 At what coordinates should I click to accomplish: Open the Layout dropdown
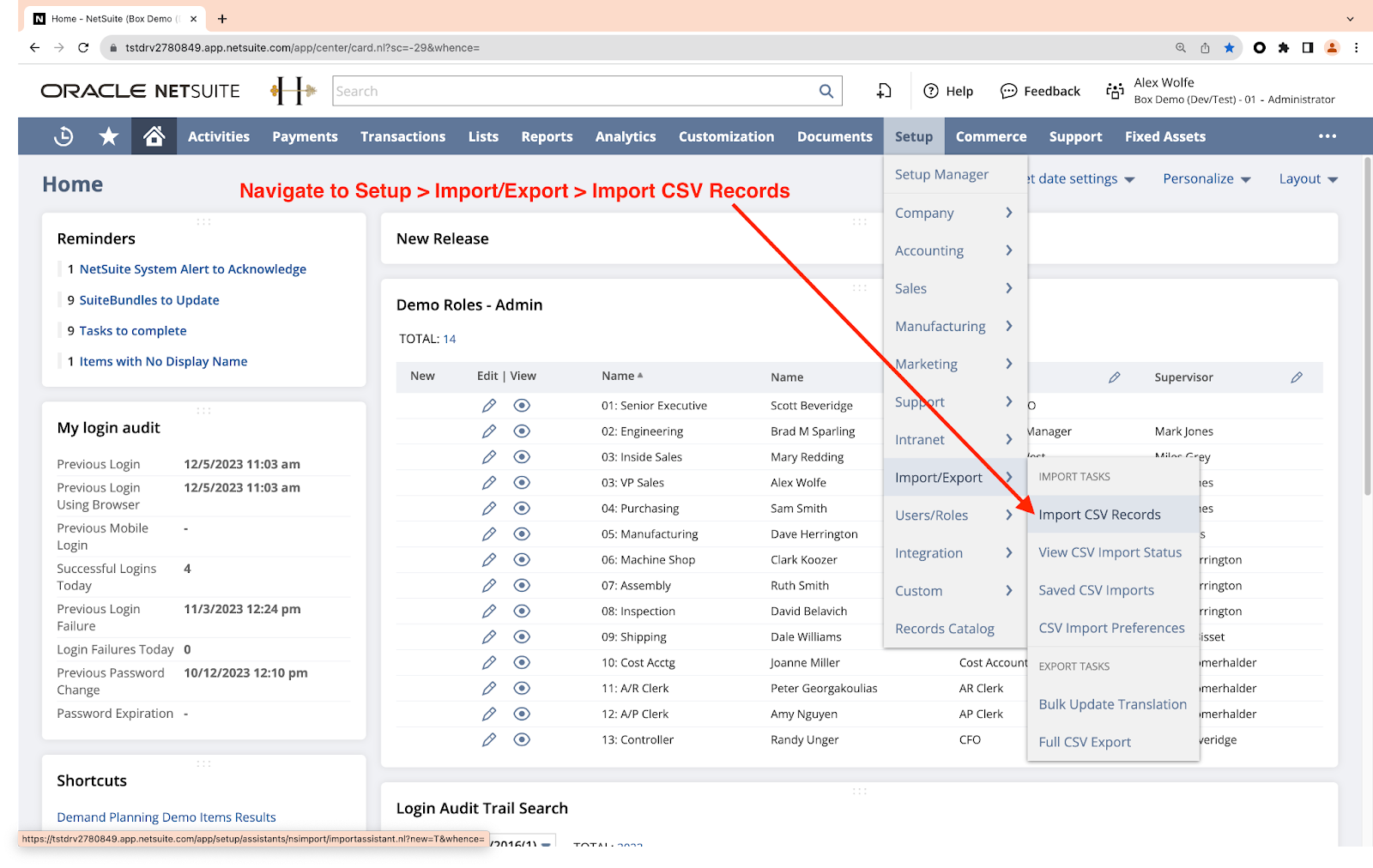[1308, 179]
